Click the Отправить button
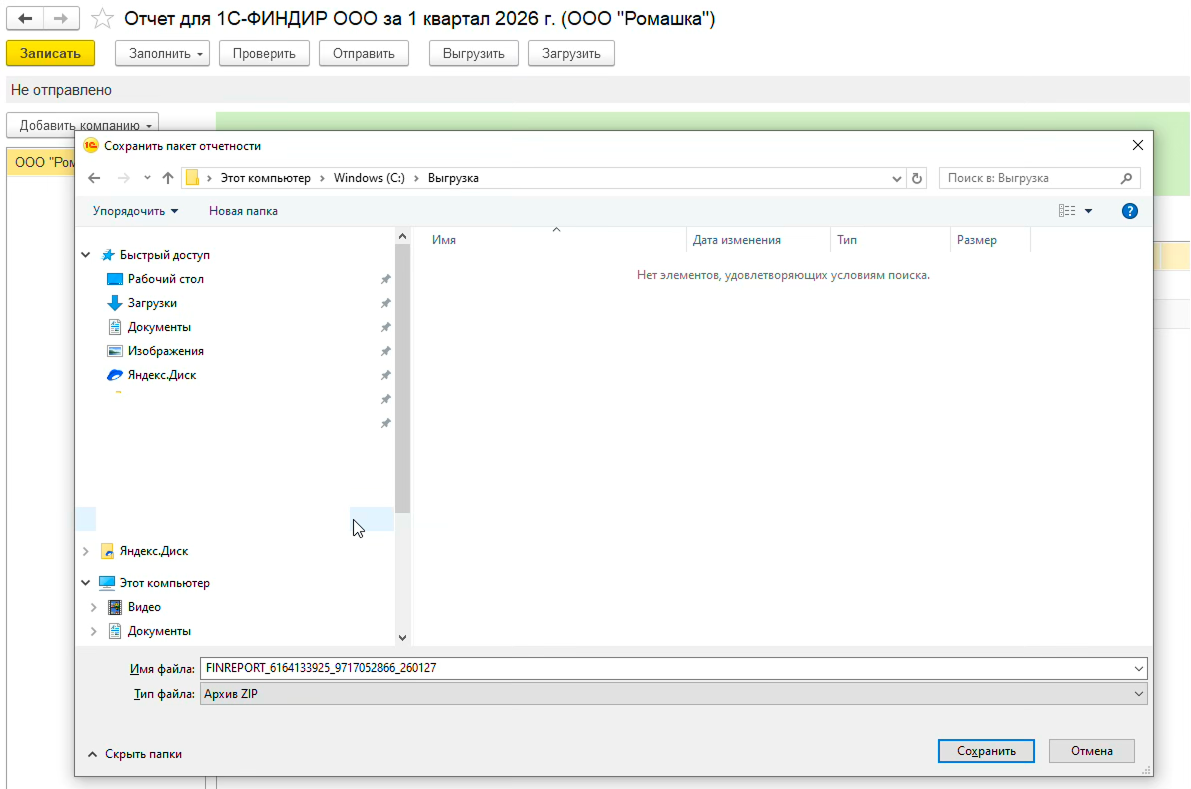1191x789 pixels. point(364,54)
